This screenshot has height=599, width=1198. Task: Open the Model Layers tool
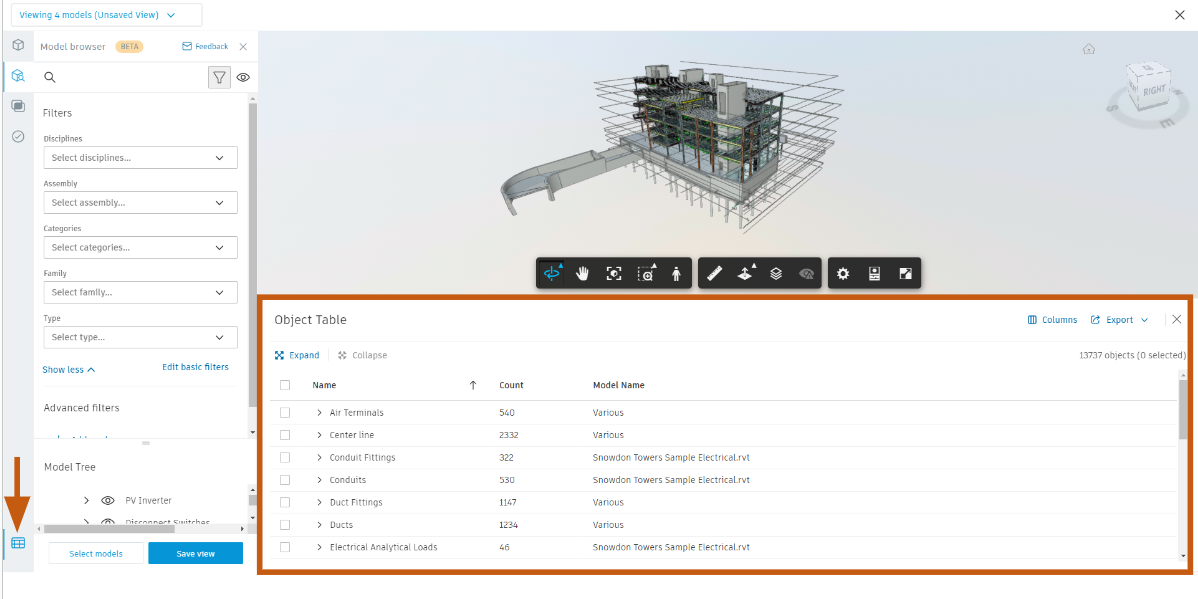pos(776,273)
